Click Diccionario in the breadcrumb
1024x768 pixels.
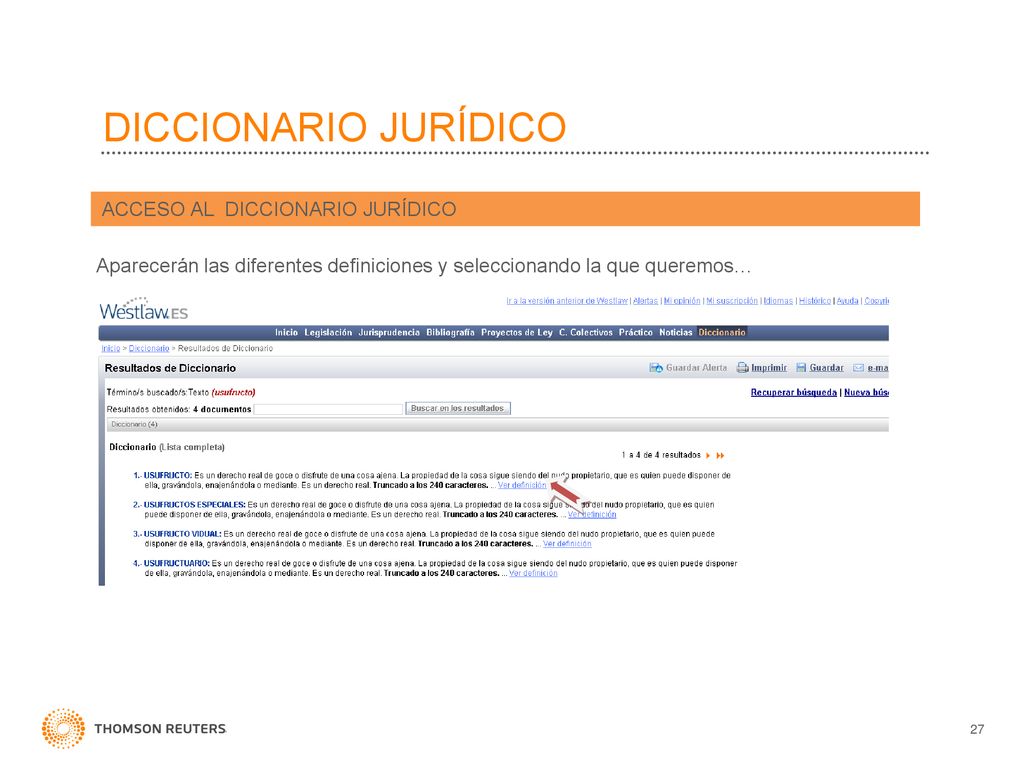(149, 349)
